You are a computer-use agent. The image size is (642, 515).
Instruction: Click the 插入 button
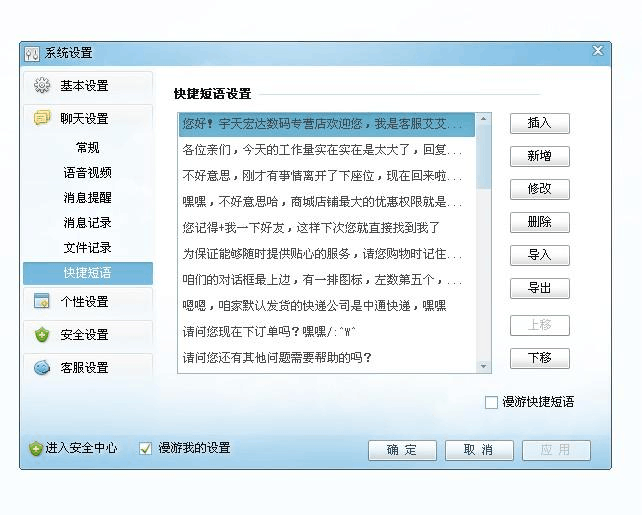click(x=540, y=123)
